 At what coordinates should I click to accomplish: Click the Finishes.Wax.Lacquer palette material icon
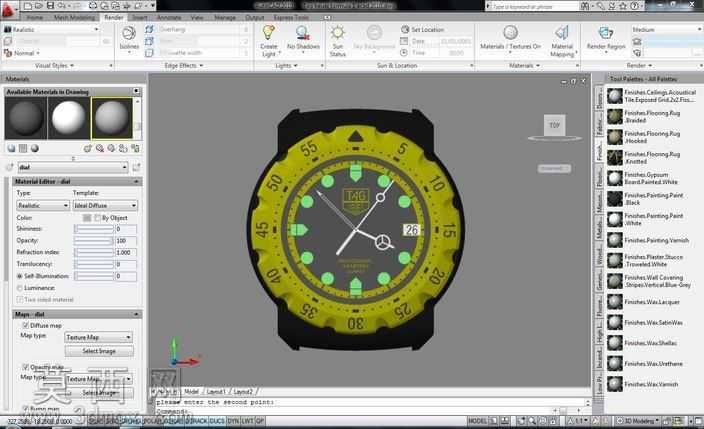[x=615, y=302]
